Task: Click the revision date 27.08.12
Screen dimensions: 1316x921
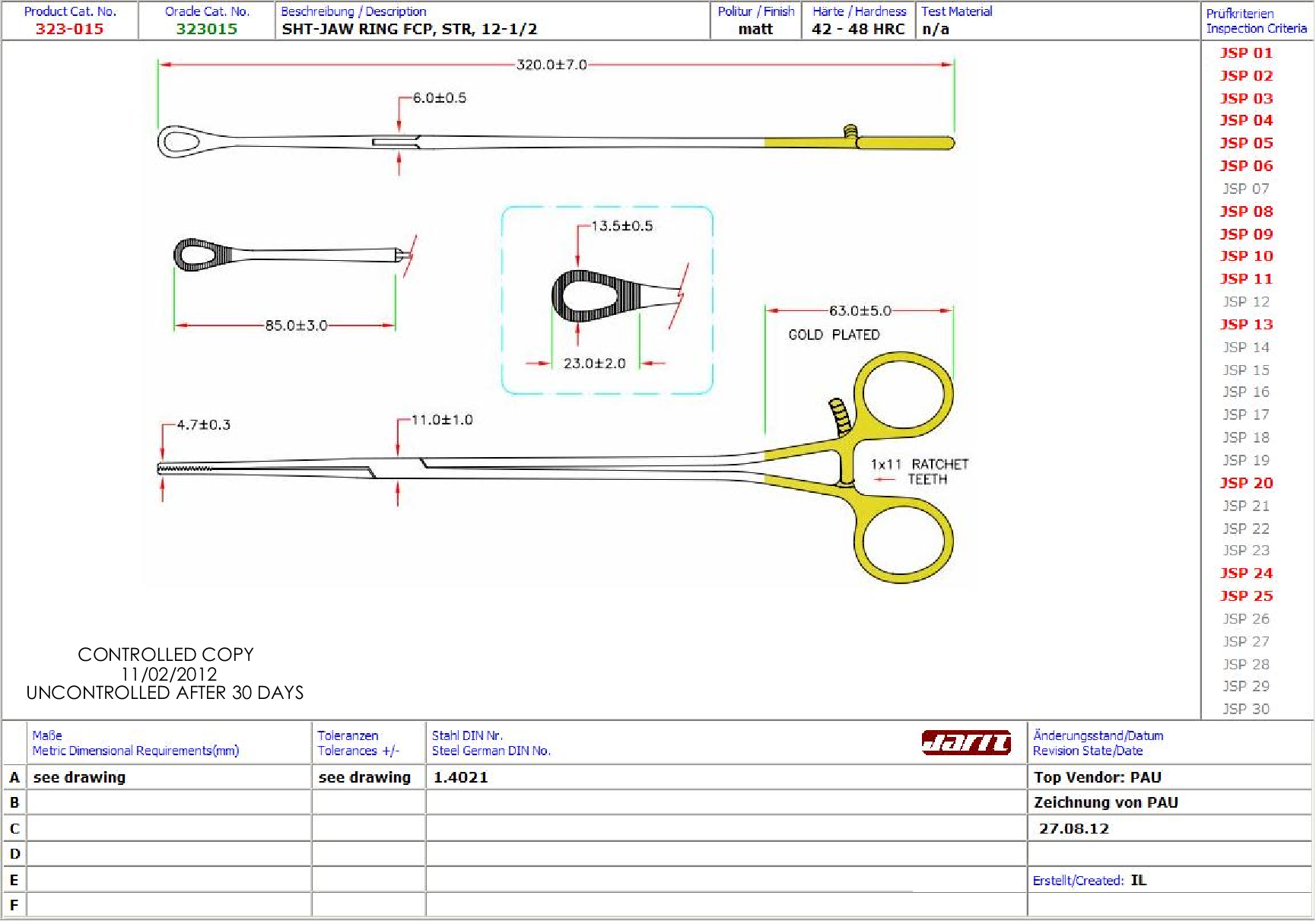Action: pos(1073,829)
